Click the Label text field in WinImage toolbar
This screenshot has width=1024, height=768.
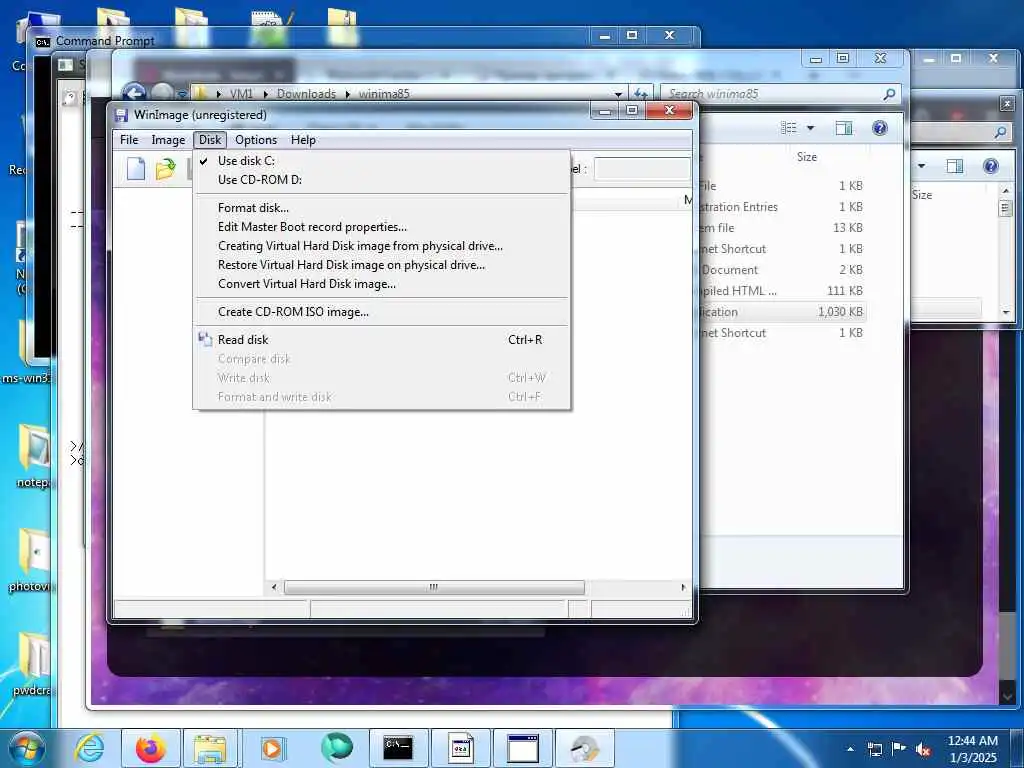click(x=642, y=168)
